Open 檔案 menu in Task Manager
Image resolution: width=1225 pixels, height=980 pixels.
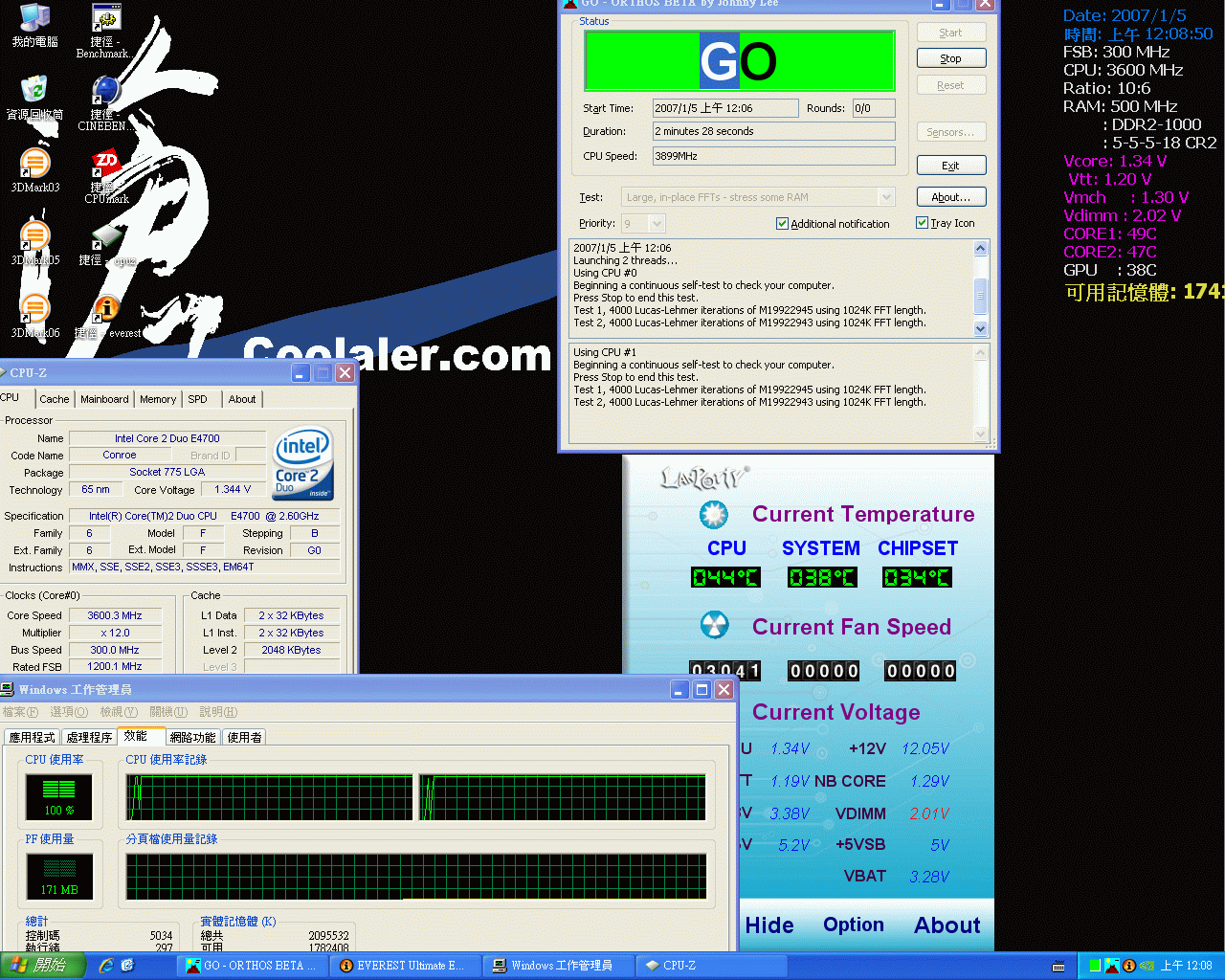[20, 712]
